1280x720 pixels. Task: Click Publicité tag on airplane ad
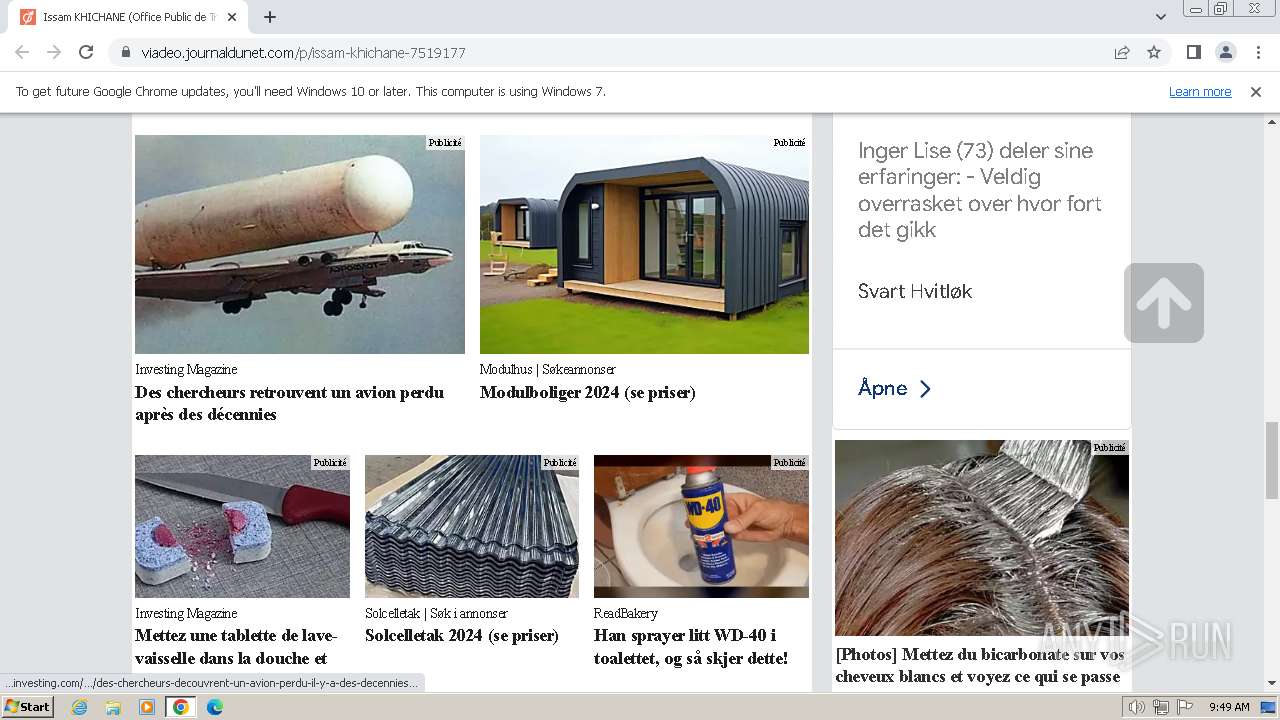[445, 142]
